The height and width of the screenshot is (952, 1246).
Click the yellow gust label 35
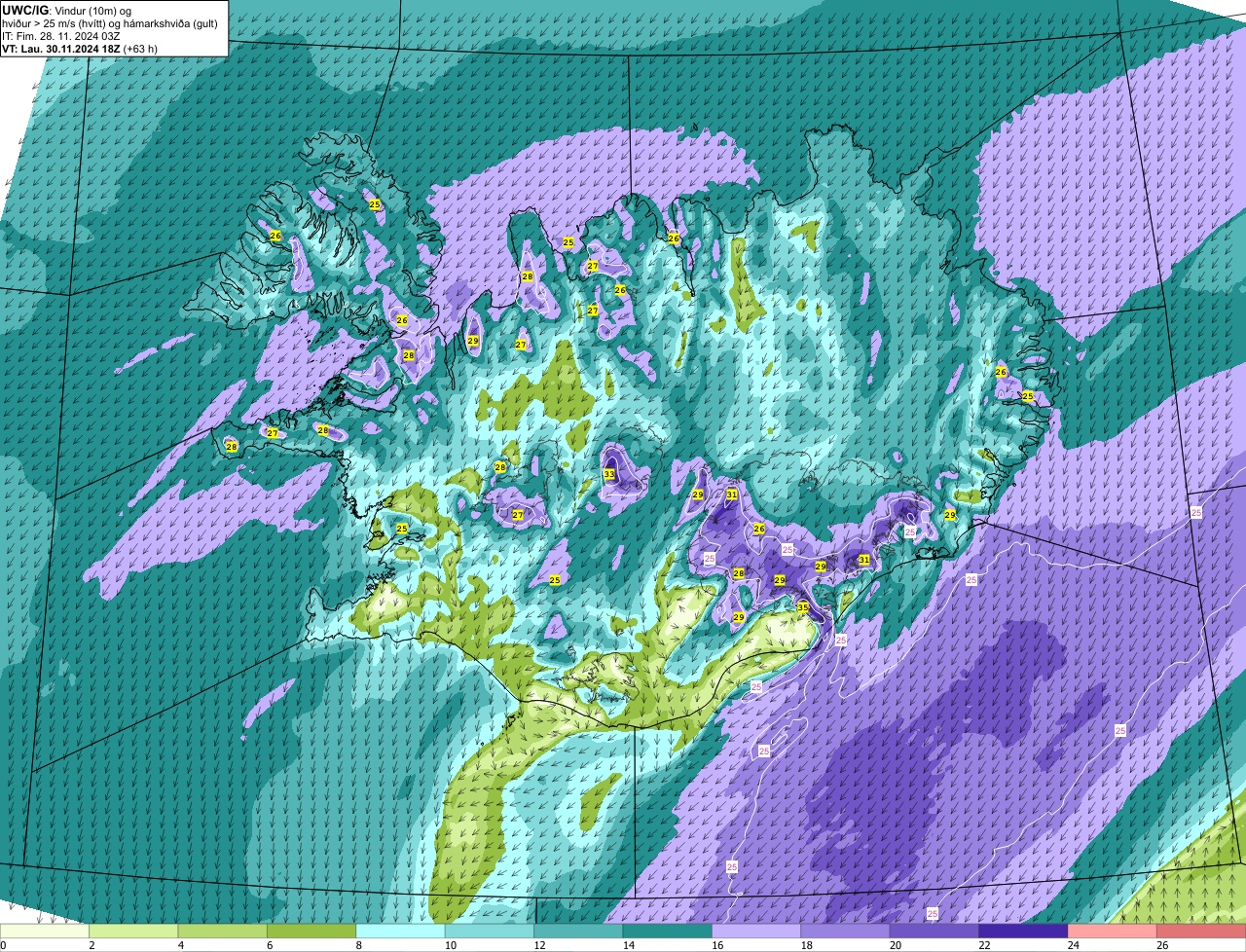coord(803,606)
